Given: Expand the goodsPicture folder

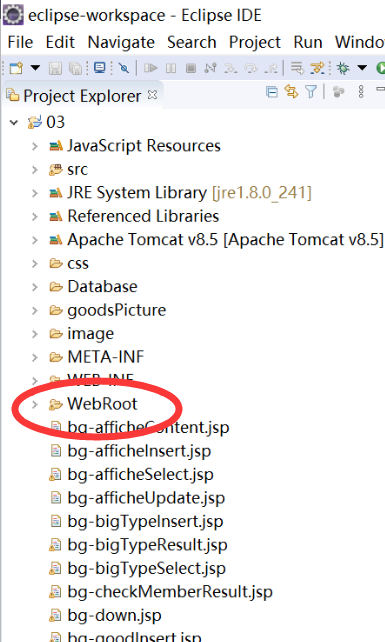Looking at the screenshot, I should click(35, 310).
